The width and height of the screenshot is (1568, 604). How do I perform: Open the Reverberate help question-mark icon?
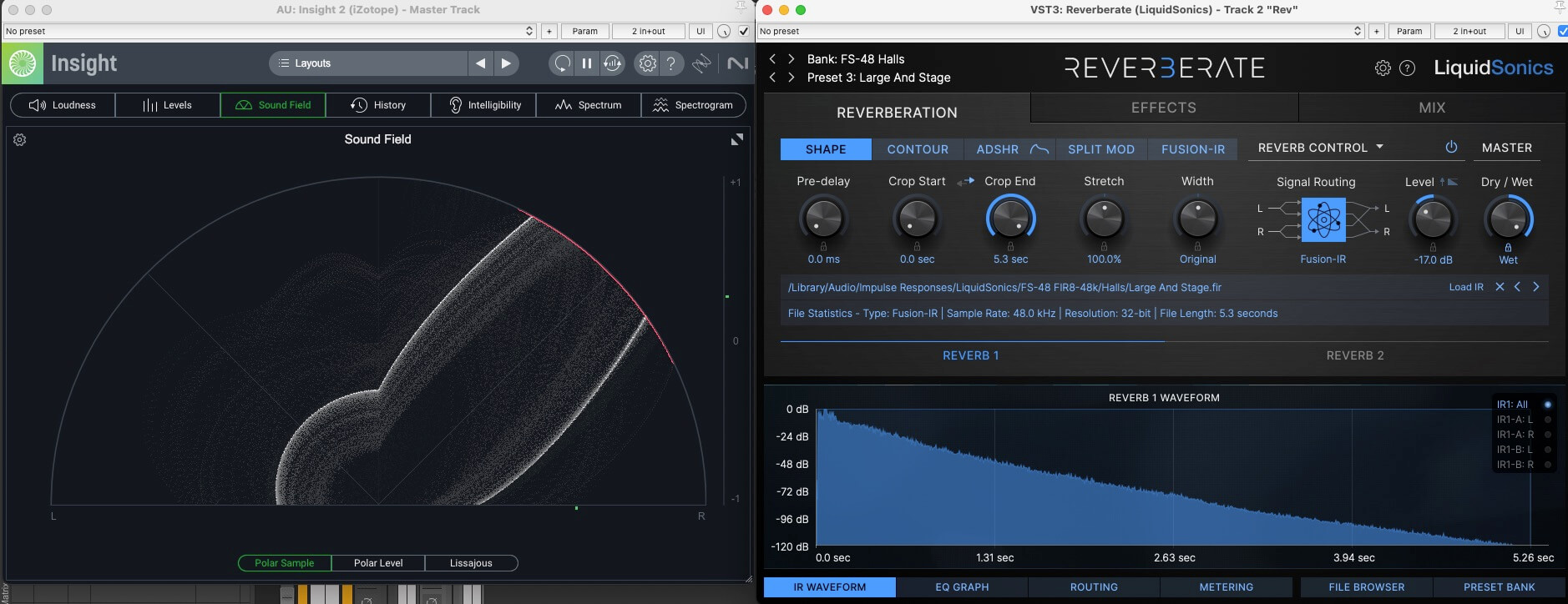pyautogui.click(x=1407, y=68)
